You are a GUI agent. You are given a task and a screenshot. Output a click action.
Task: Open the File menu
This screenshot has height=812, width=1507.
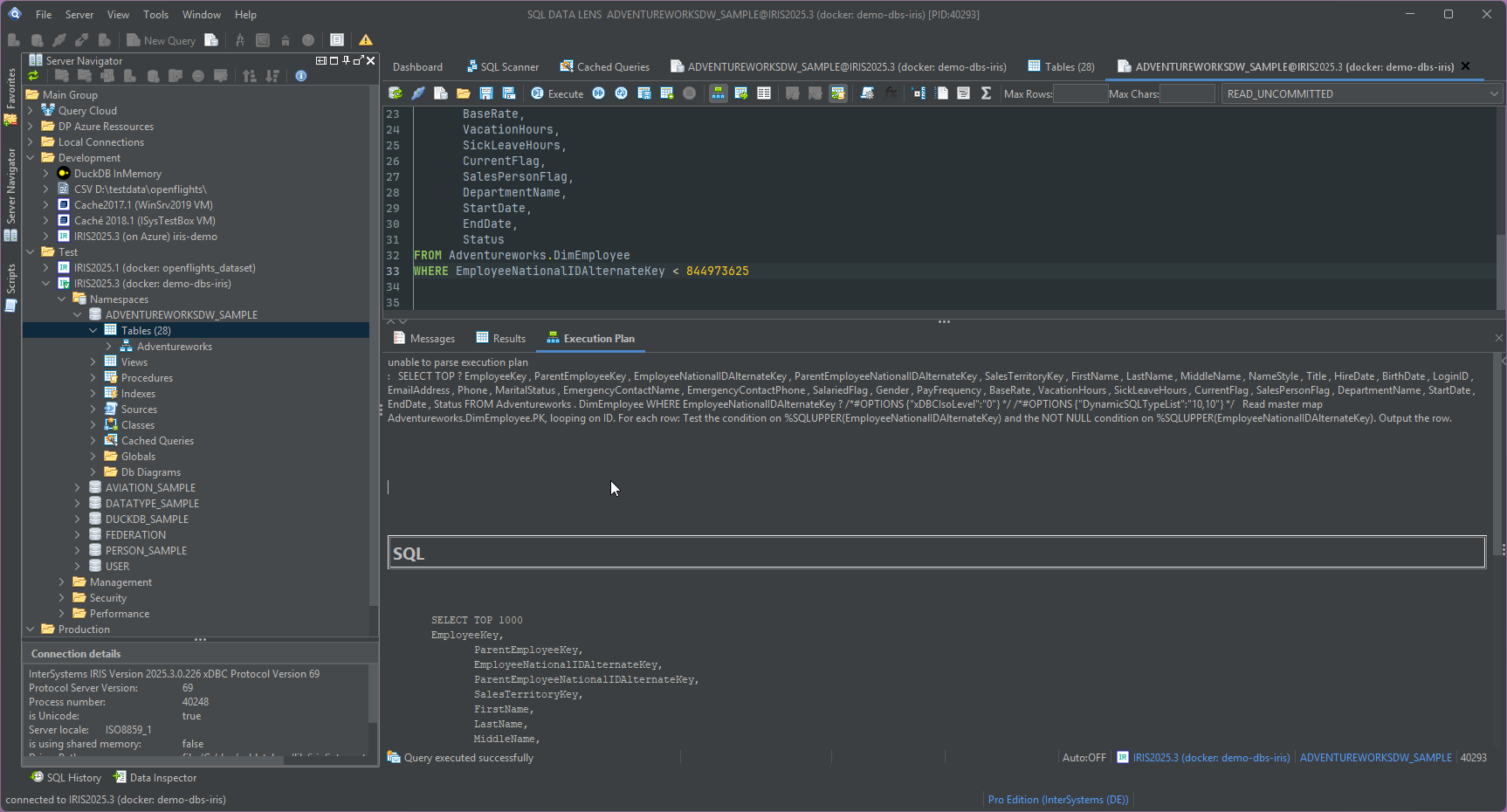click(44, 14)
